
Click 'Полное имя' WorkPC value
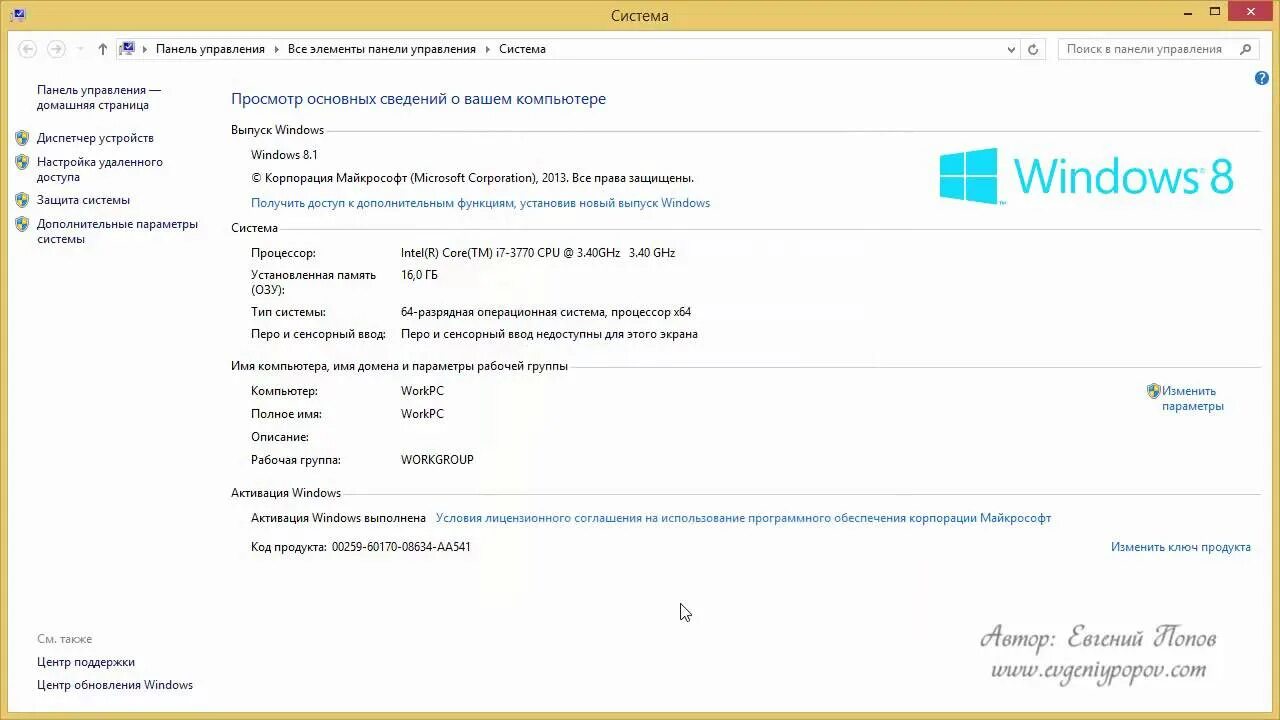tap(422, 414)
